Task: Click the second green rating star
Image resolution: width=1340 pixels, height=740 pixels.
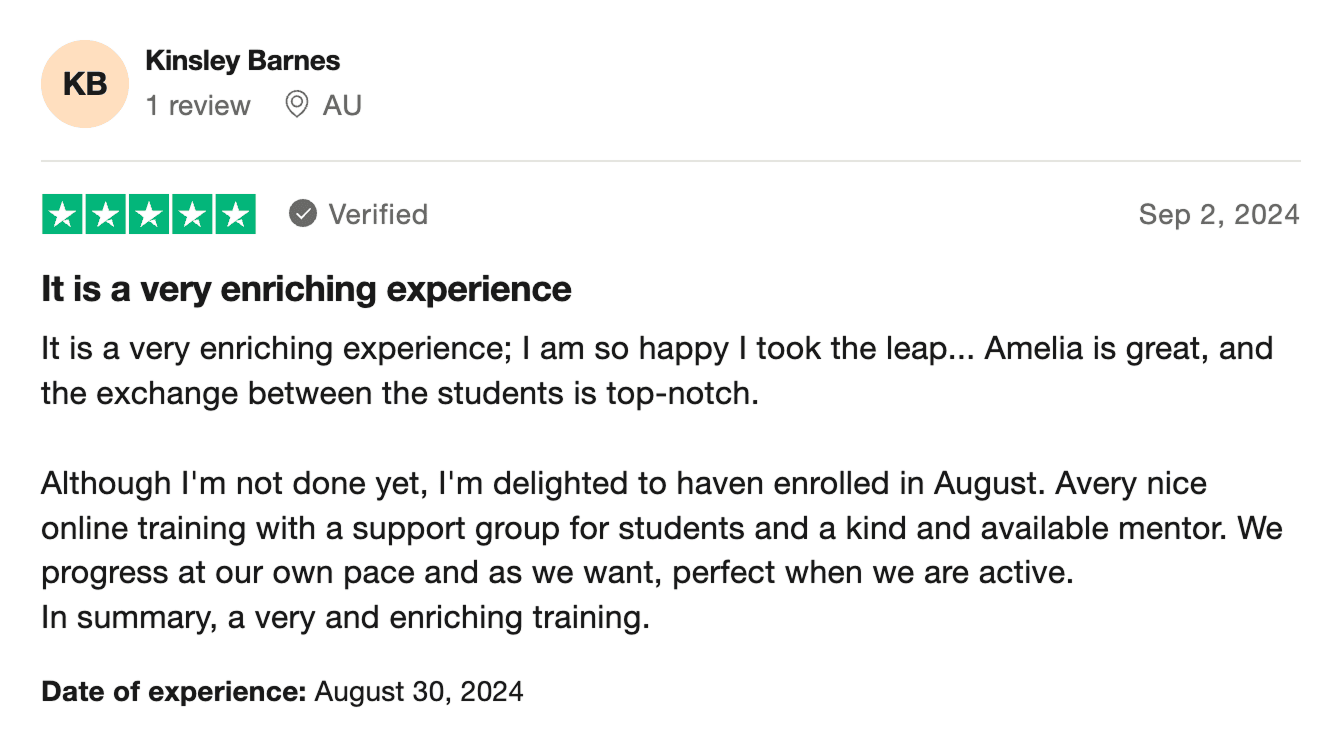Action: tap(106, 215)
